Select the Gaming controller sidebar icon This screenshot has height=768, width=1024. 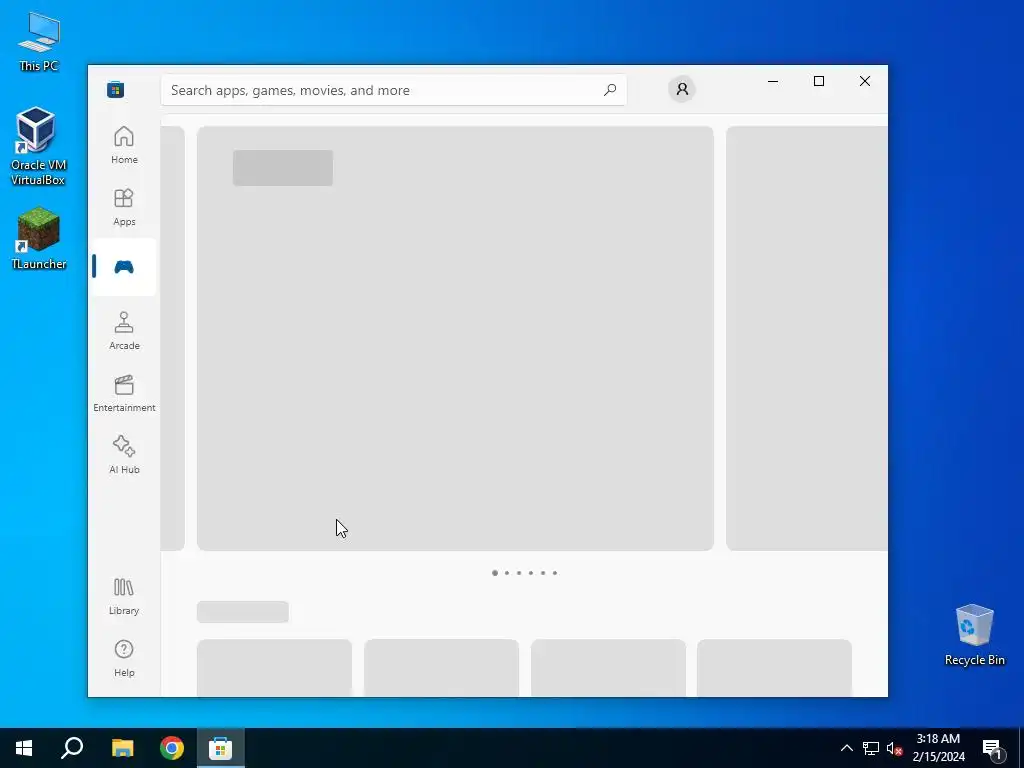click(124, 266)
